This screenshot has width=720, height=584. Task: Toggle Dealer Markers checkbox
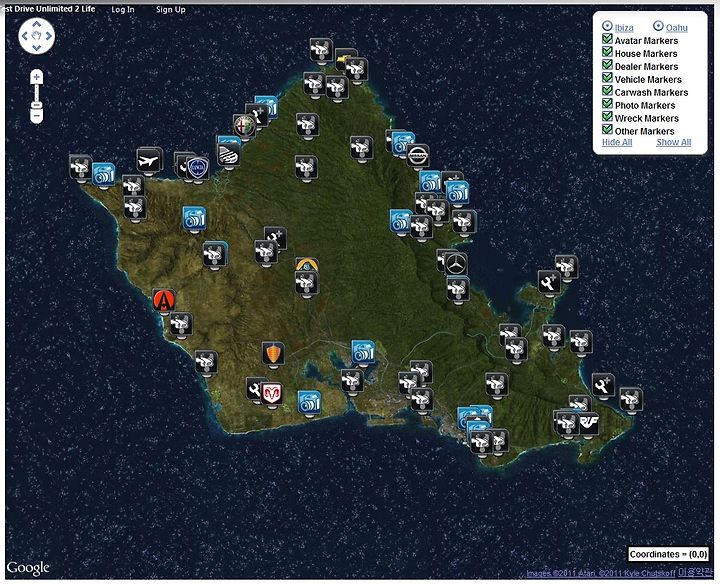[607, 65]
